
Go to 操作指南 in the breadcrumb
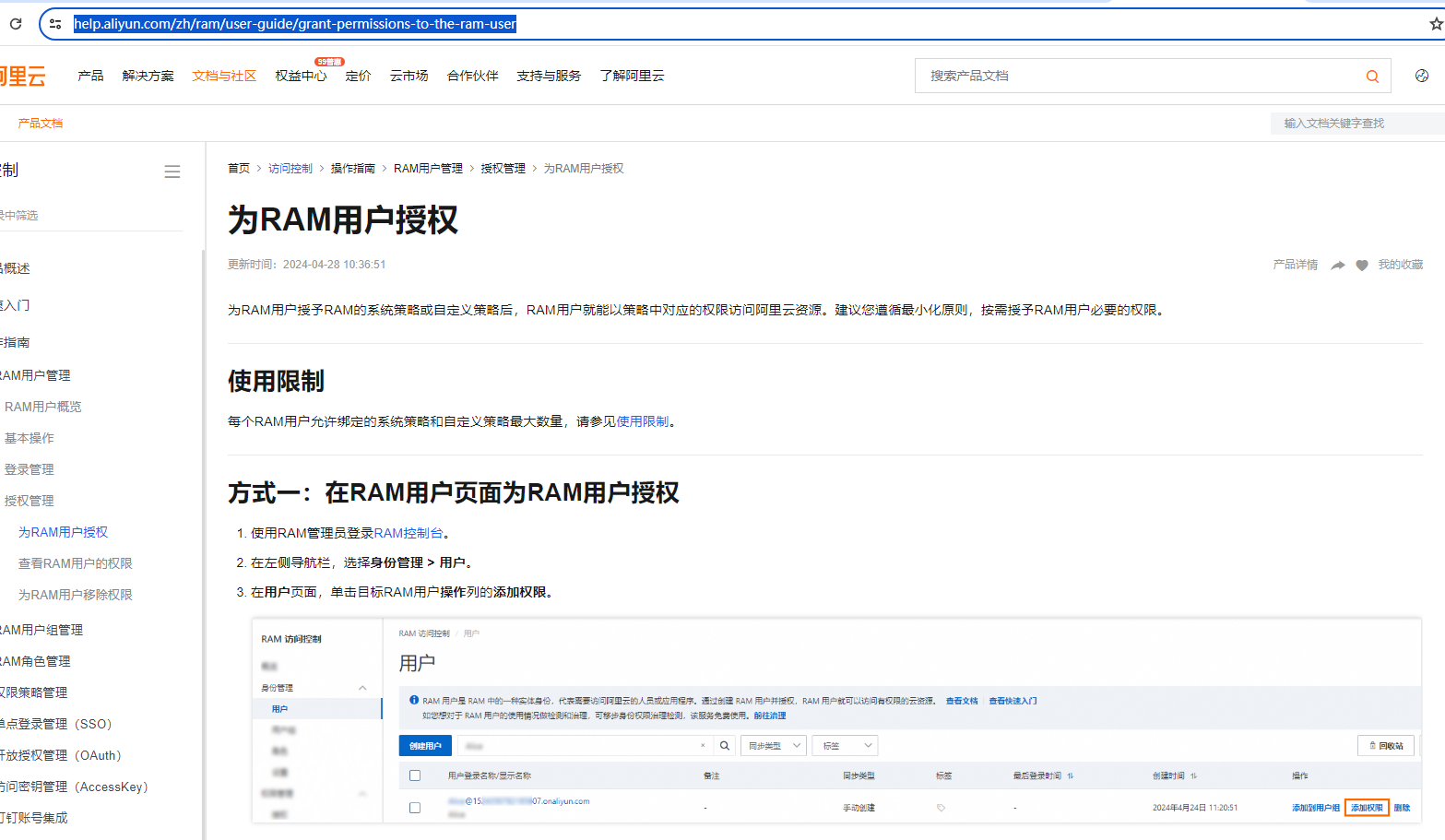[x=353, y=168]
